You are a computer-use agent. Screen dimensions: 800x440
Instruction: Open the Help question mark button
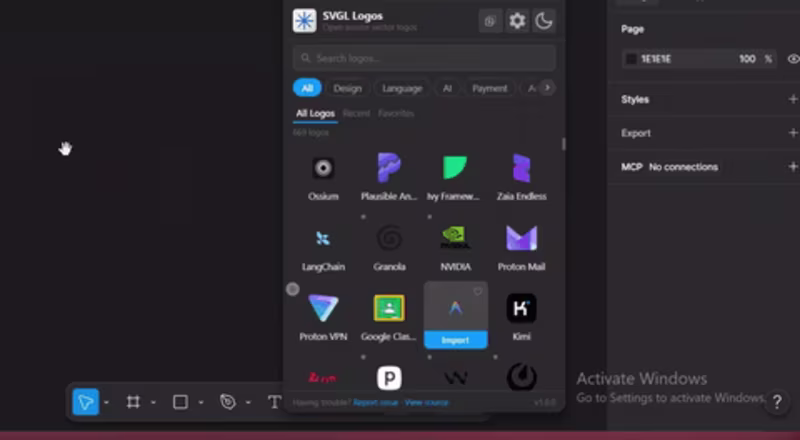777,402
